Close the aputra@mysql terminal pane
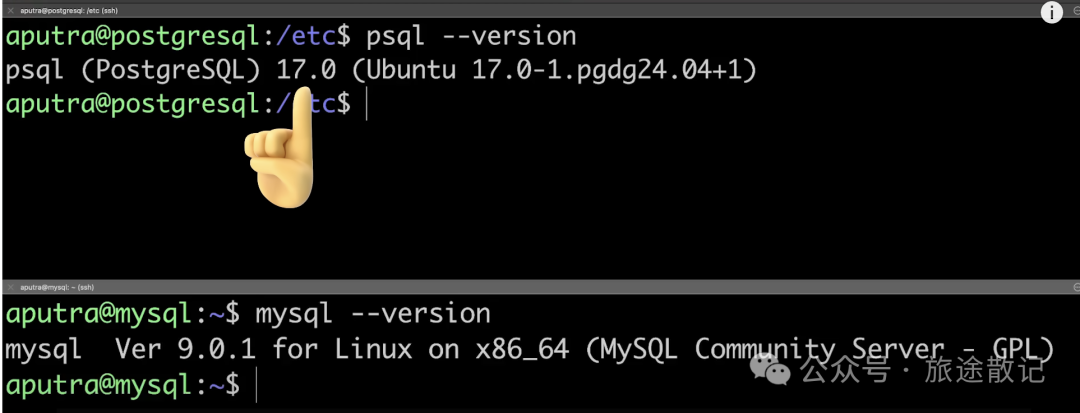Viewport: 1080px width, 413px height. [9, 287]
